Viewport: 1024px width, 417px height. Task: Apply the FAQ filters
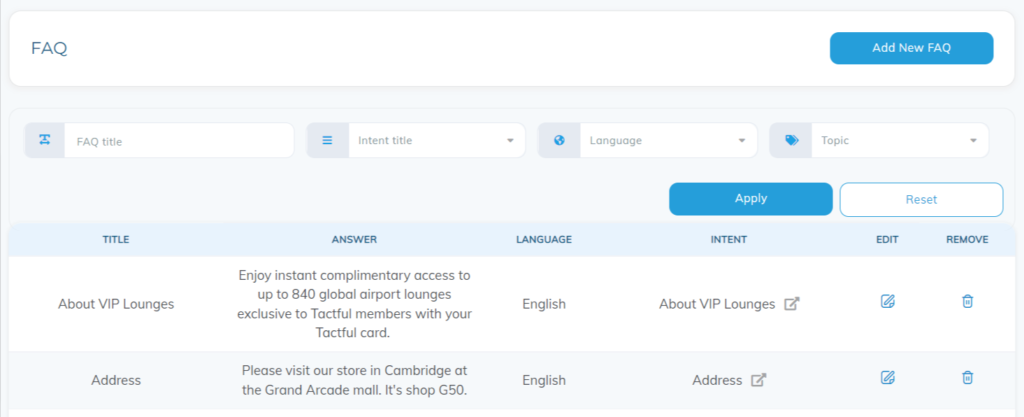coord(750,198)
